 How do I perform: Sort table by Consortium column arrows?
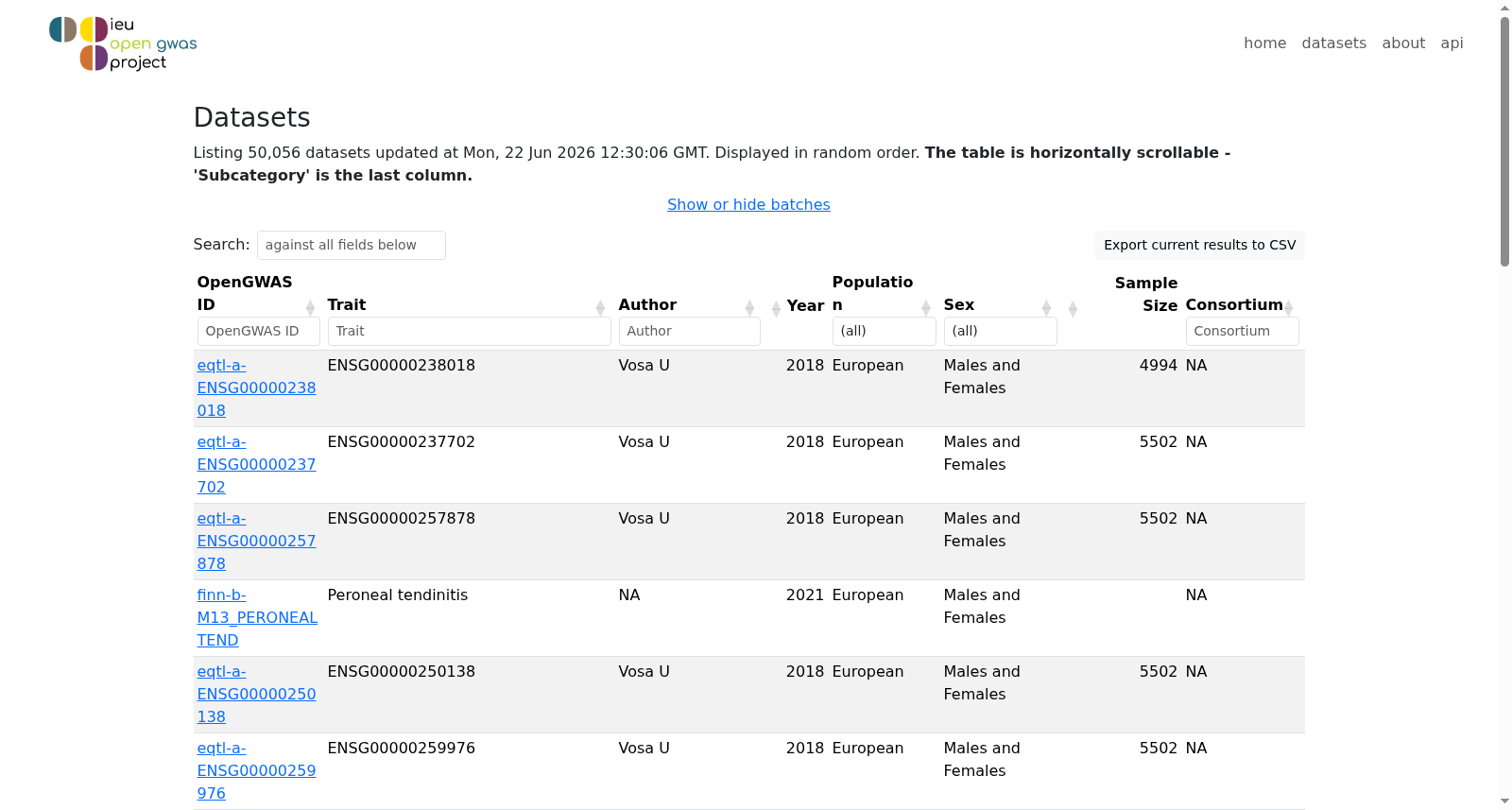[x=1288, y=307]
